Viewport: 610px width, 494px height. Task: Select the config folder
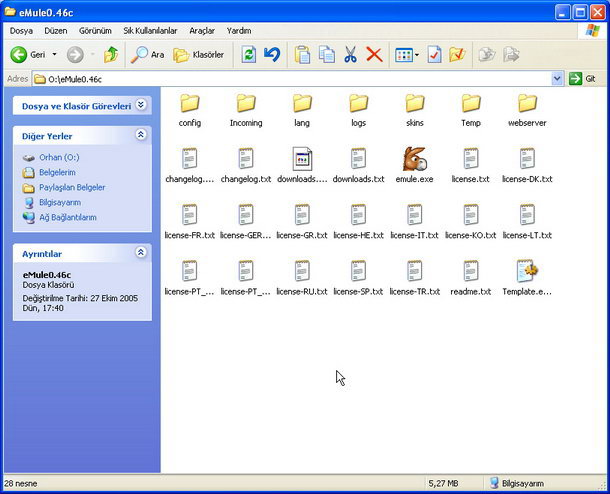[x=190, y=110]
